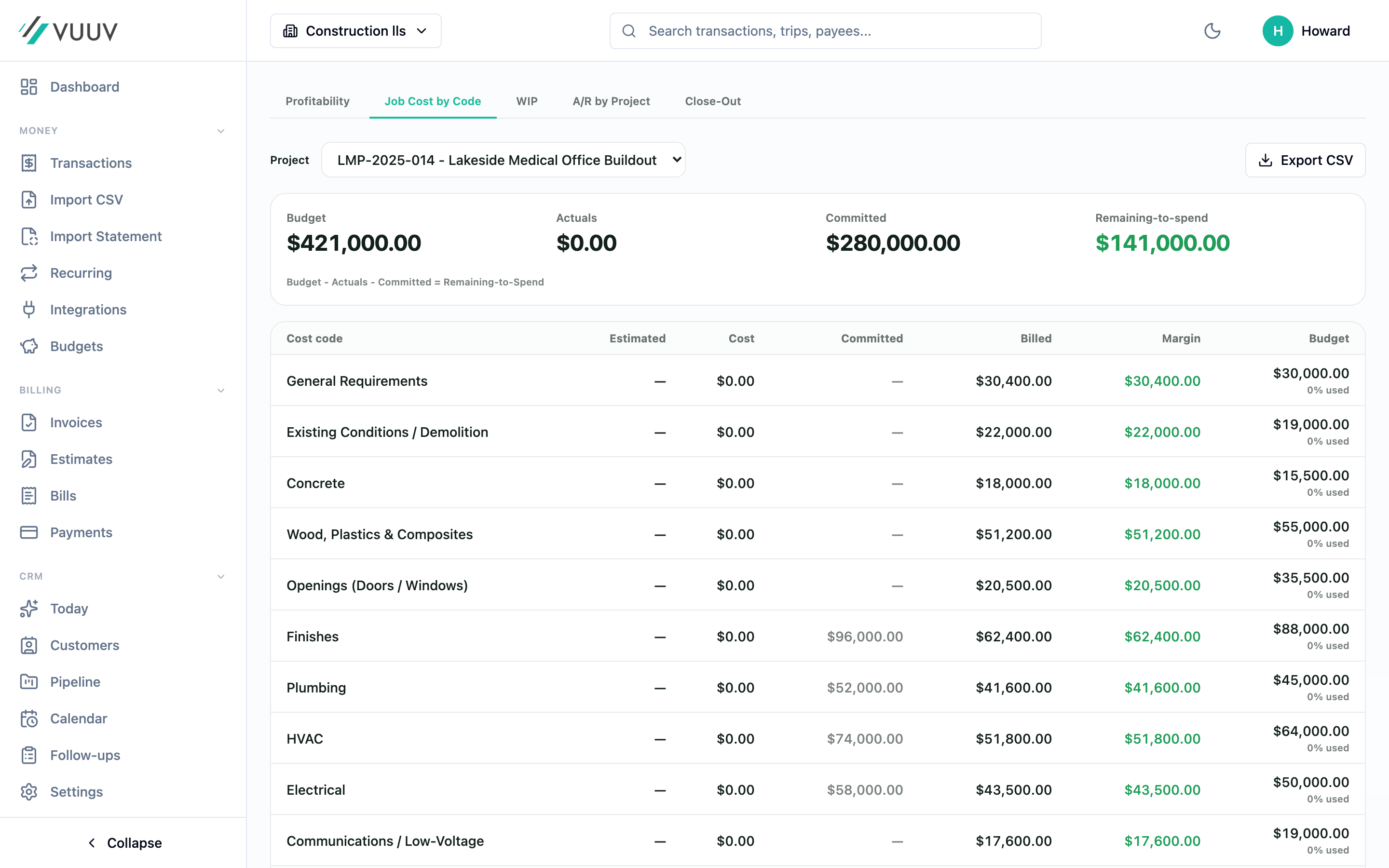Open Transactions in the sidebar
The height and width of the screenshot is (868, 1389).
coord(91,163)
